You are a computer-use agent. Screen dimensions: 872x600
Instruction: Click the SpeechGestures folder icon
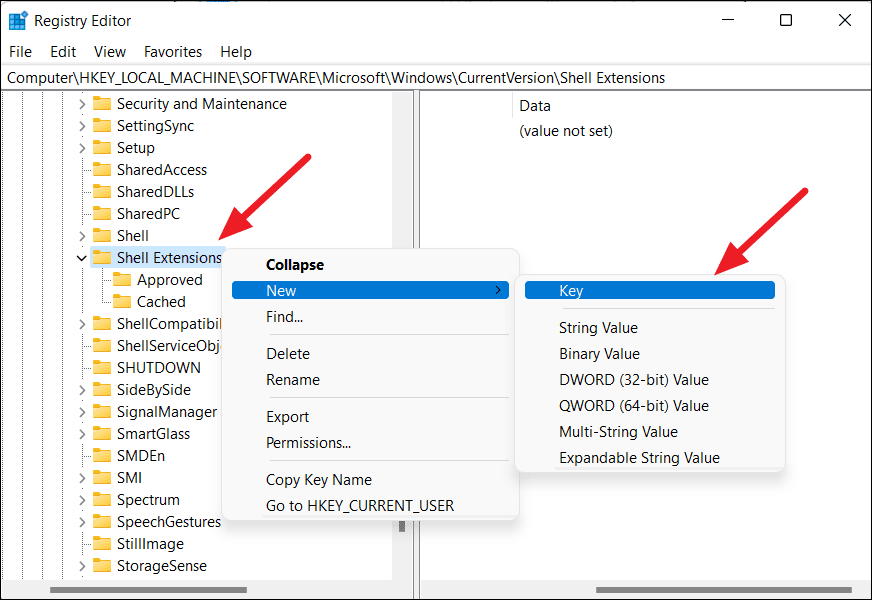click(102, 522)
